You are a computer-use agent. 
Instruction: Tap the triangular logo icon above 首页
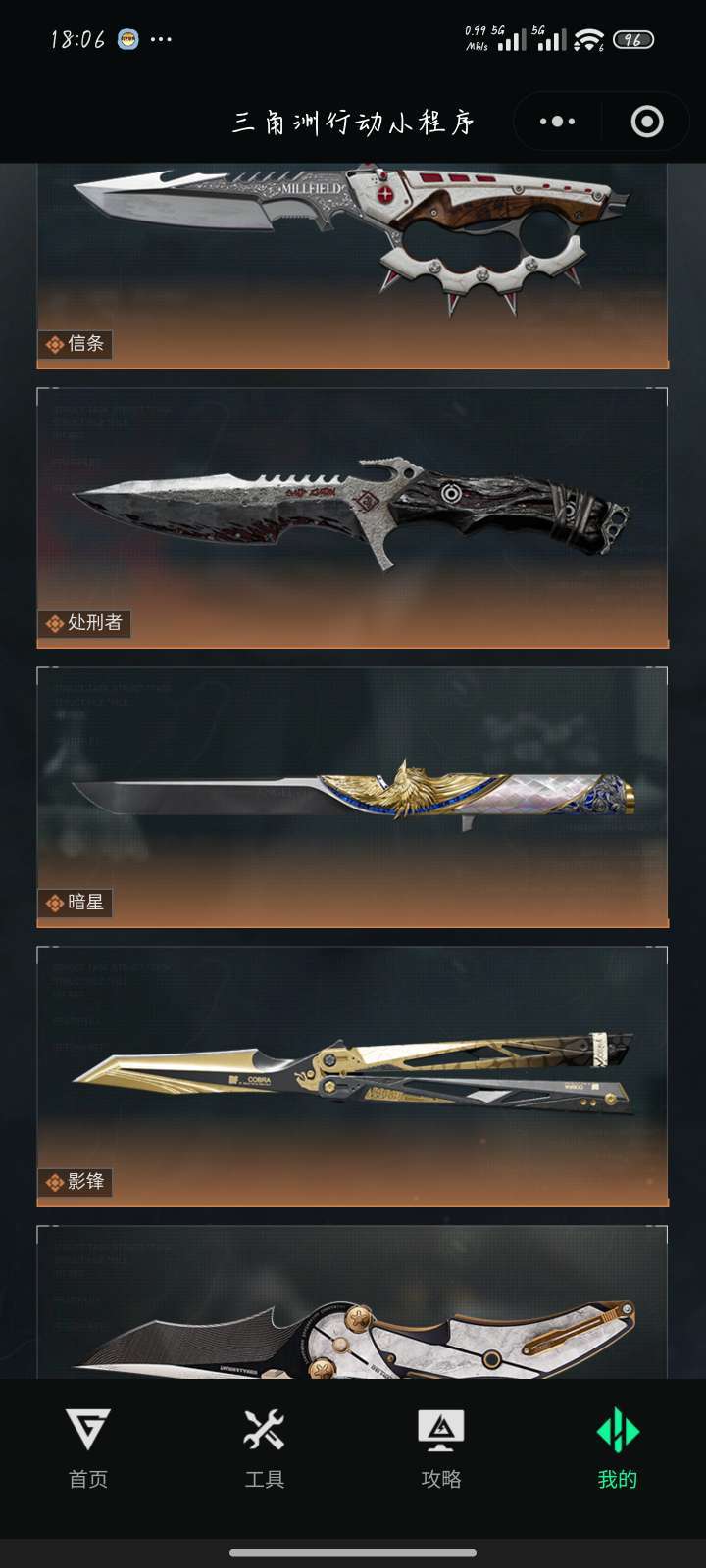(87, 1430)
